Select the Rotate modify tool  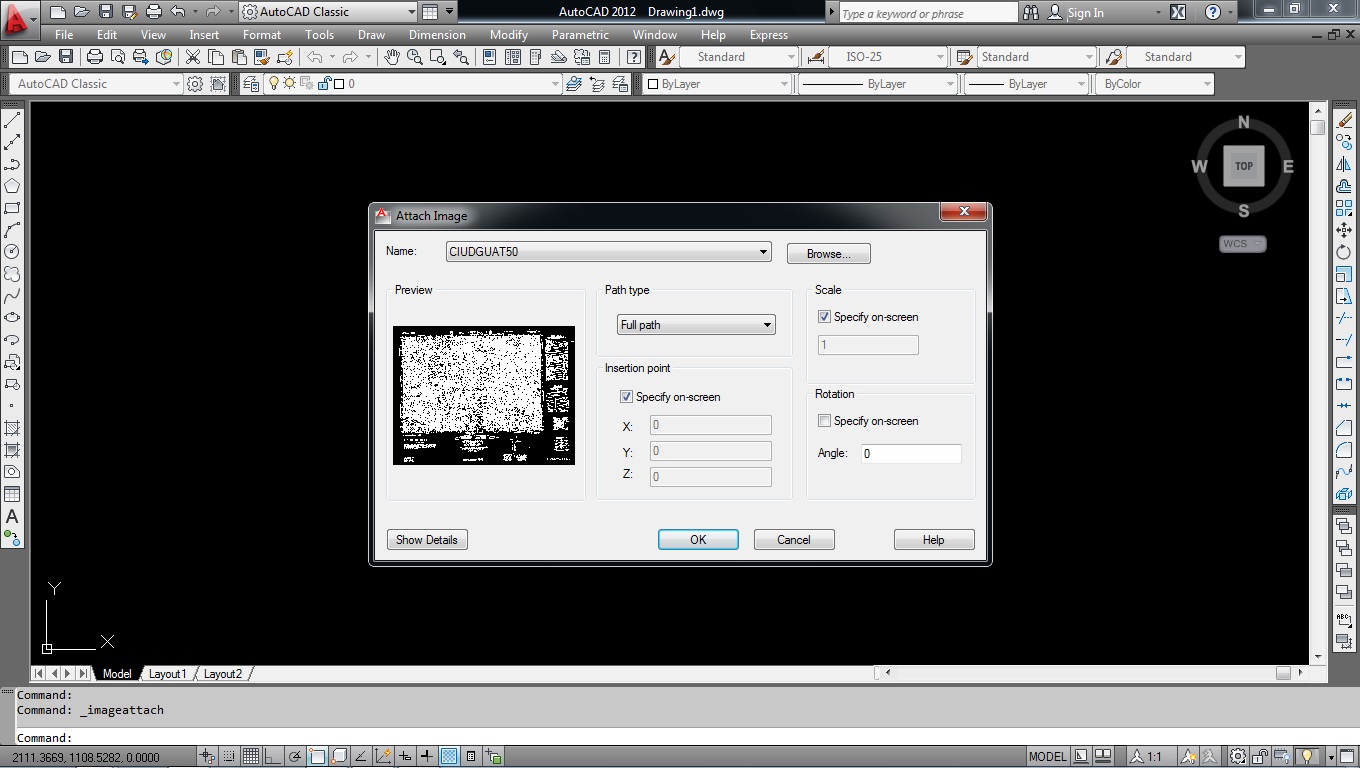pyautogui.click(x=1344, y=252)
